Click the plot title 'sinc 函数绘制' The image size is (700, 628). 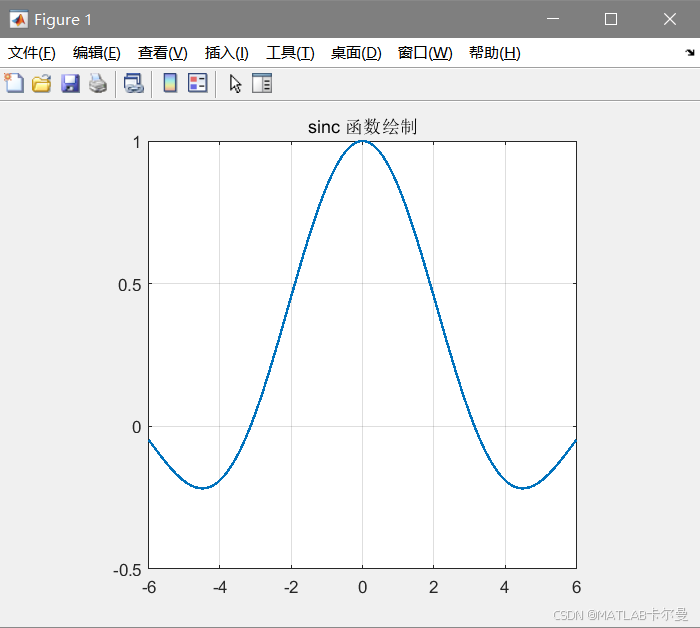coord(362,127)
